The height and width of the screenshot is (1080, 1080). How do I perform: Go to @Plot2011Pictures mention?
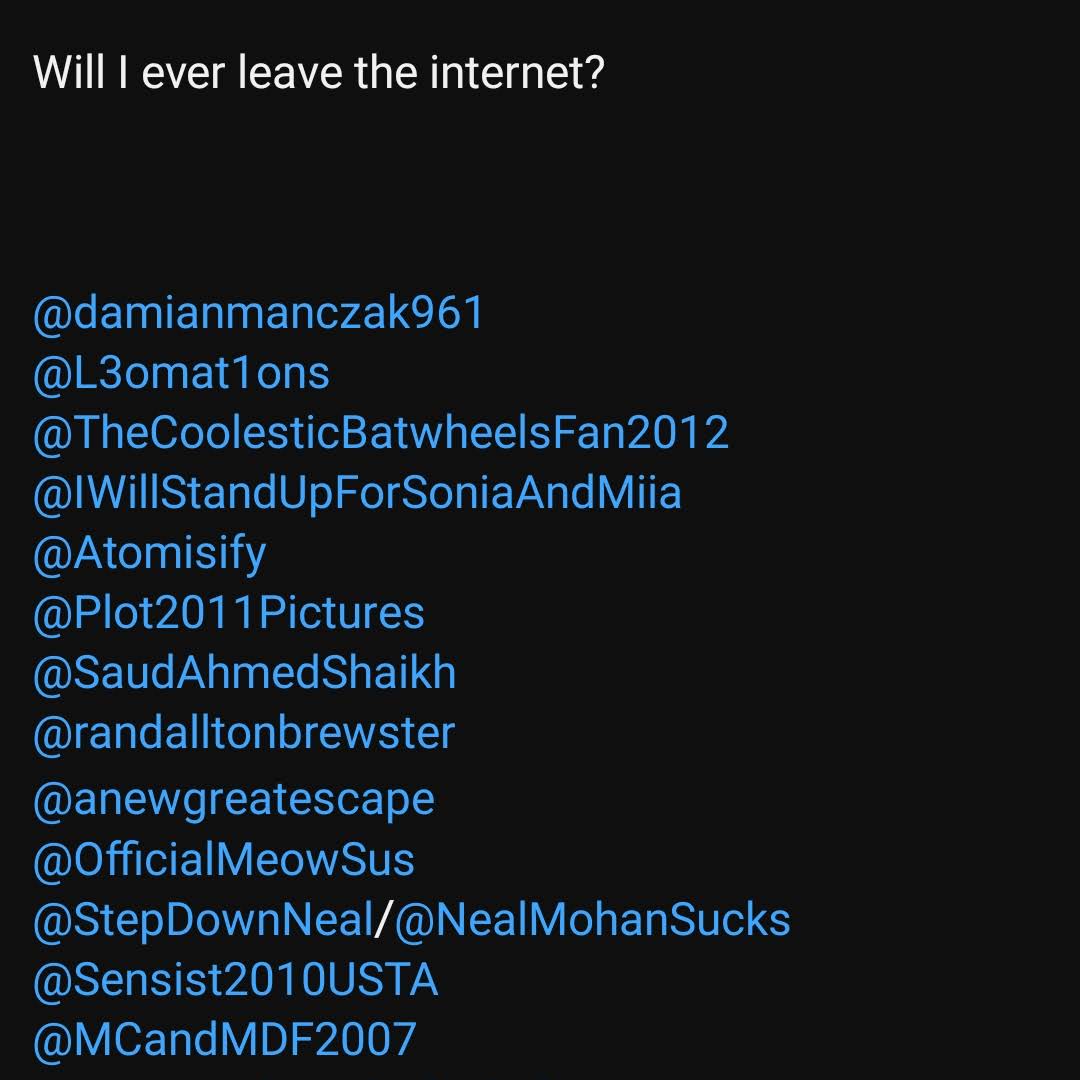(x=229, y=613)
